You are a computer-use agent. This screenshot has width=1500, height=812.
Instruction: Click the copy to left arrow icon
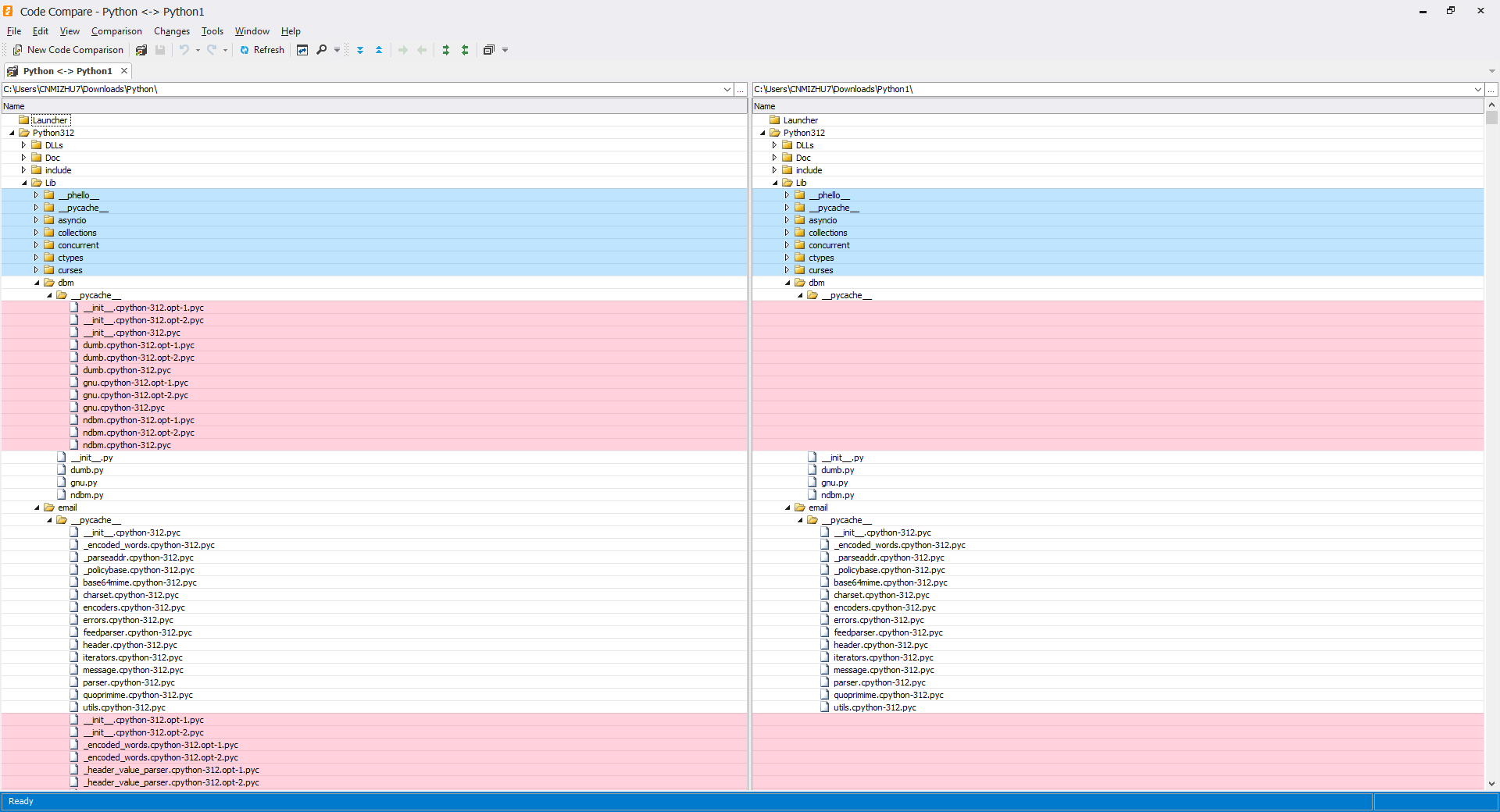point(422,50)
